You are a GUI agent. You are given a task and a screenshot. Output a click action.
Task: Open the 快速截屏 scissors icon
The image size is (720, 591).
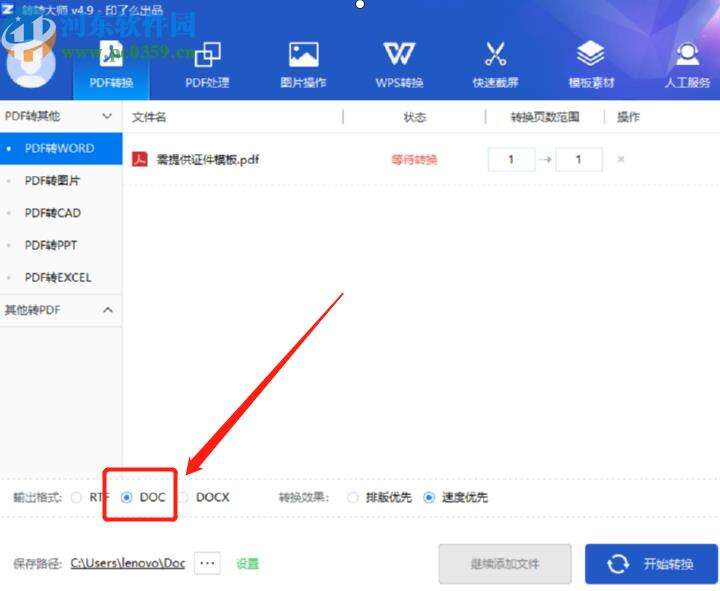[x=495, y=54]
